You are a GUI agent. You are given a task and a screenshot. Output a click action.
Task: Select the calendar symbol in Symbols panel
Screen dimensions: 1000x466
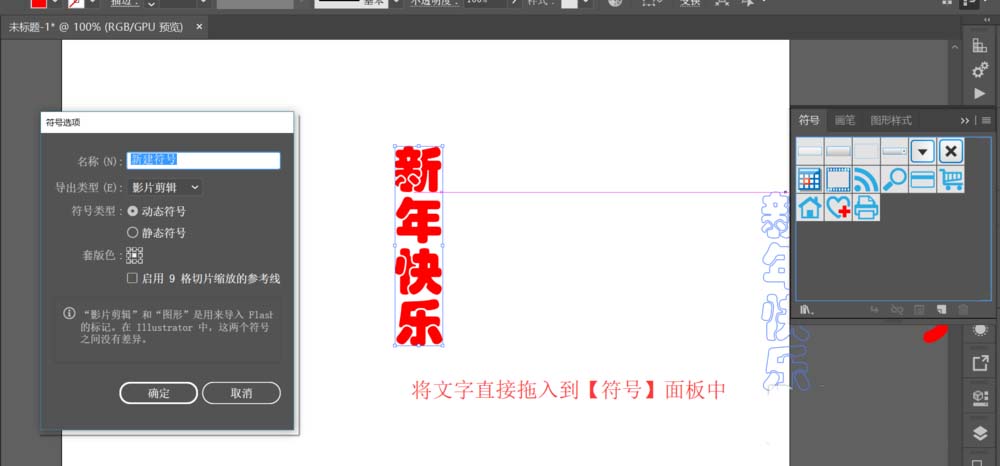[x=810, y=179]
